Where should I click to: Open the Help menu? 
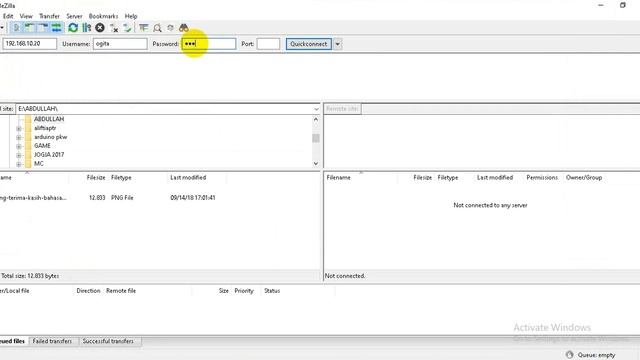point(131,16)
